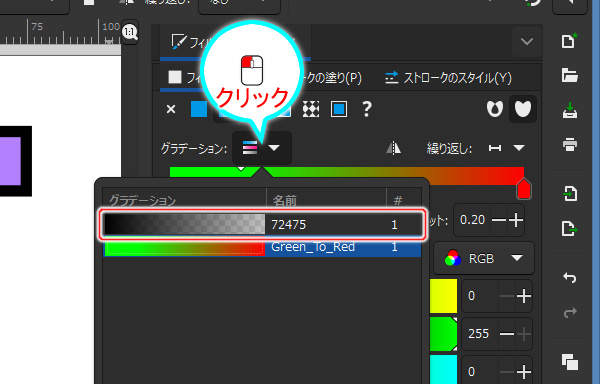Open the gradient repeat dropdown
Screen dimensions: 600x384
[507, 148]
